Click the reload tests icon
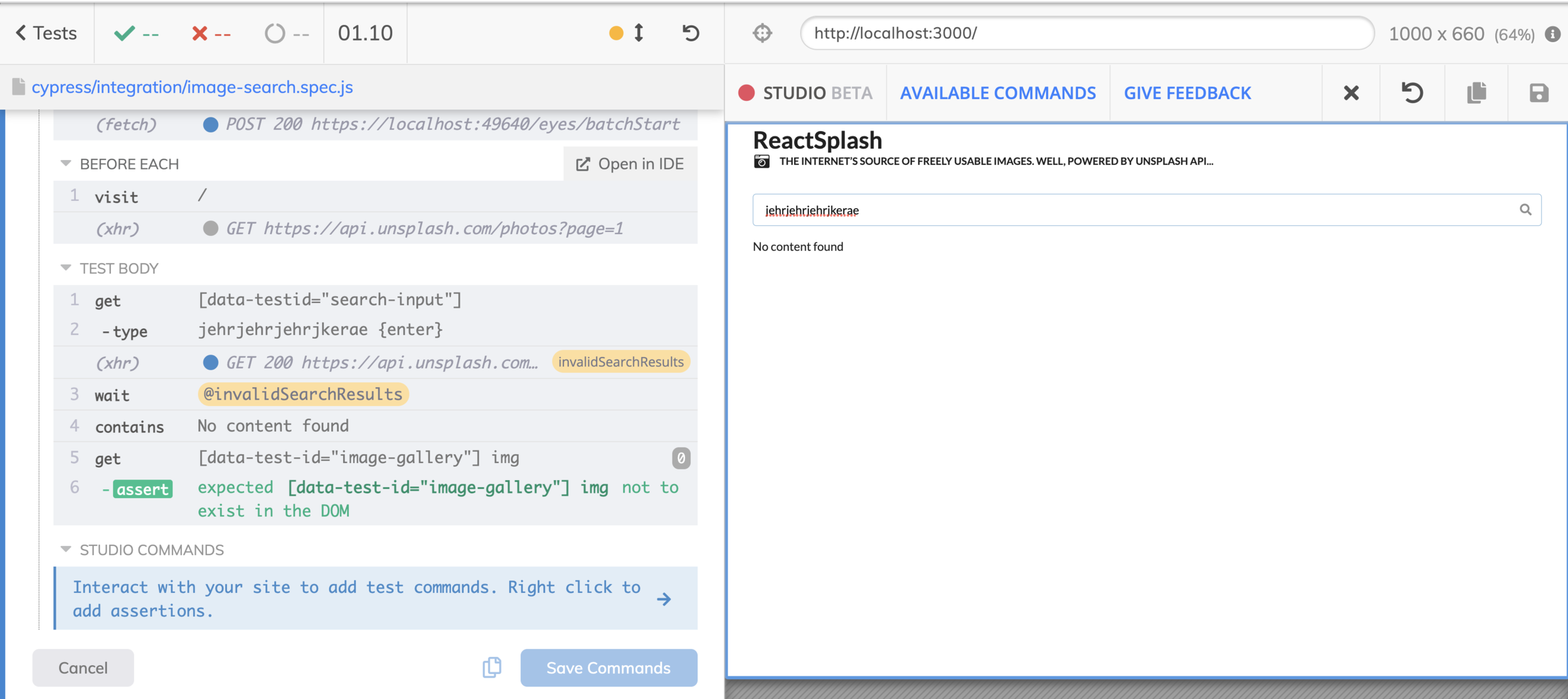Image resolution: width=1568 pixels, height=699 pixels. tap(691, 33)
